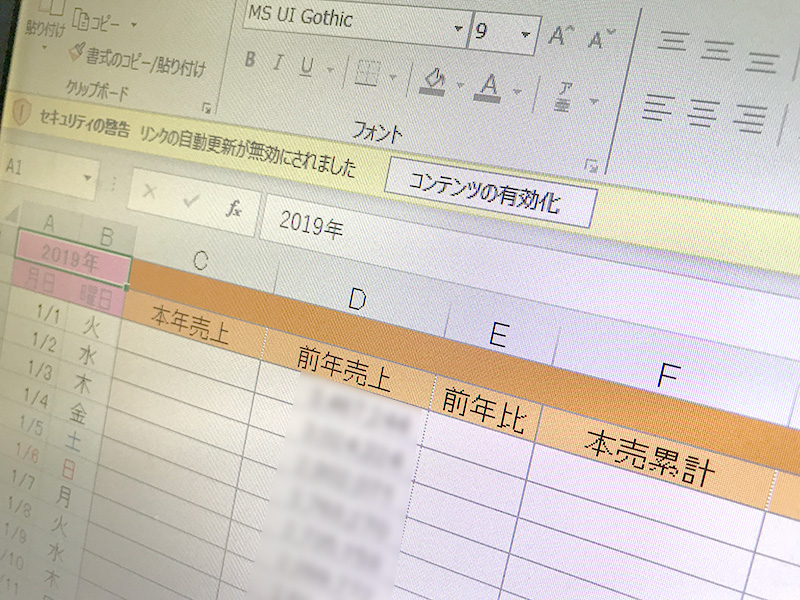800x600 pixels.
Task: Select column C header
Action: [202, 260]
